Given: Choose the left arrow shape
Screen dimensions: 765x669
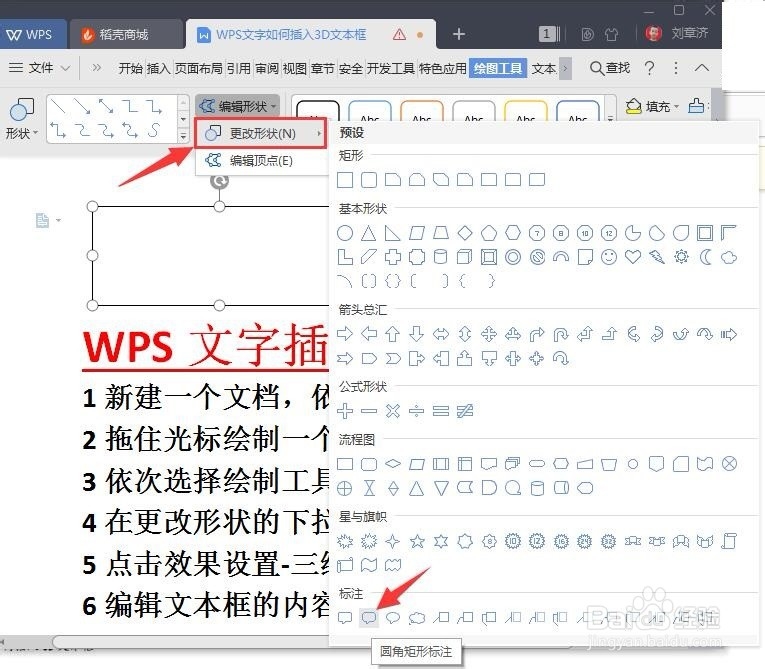Looking at the screenshot, I should [369, 334].
